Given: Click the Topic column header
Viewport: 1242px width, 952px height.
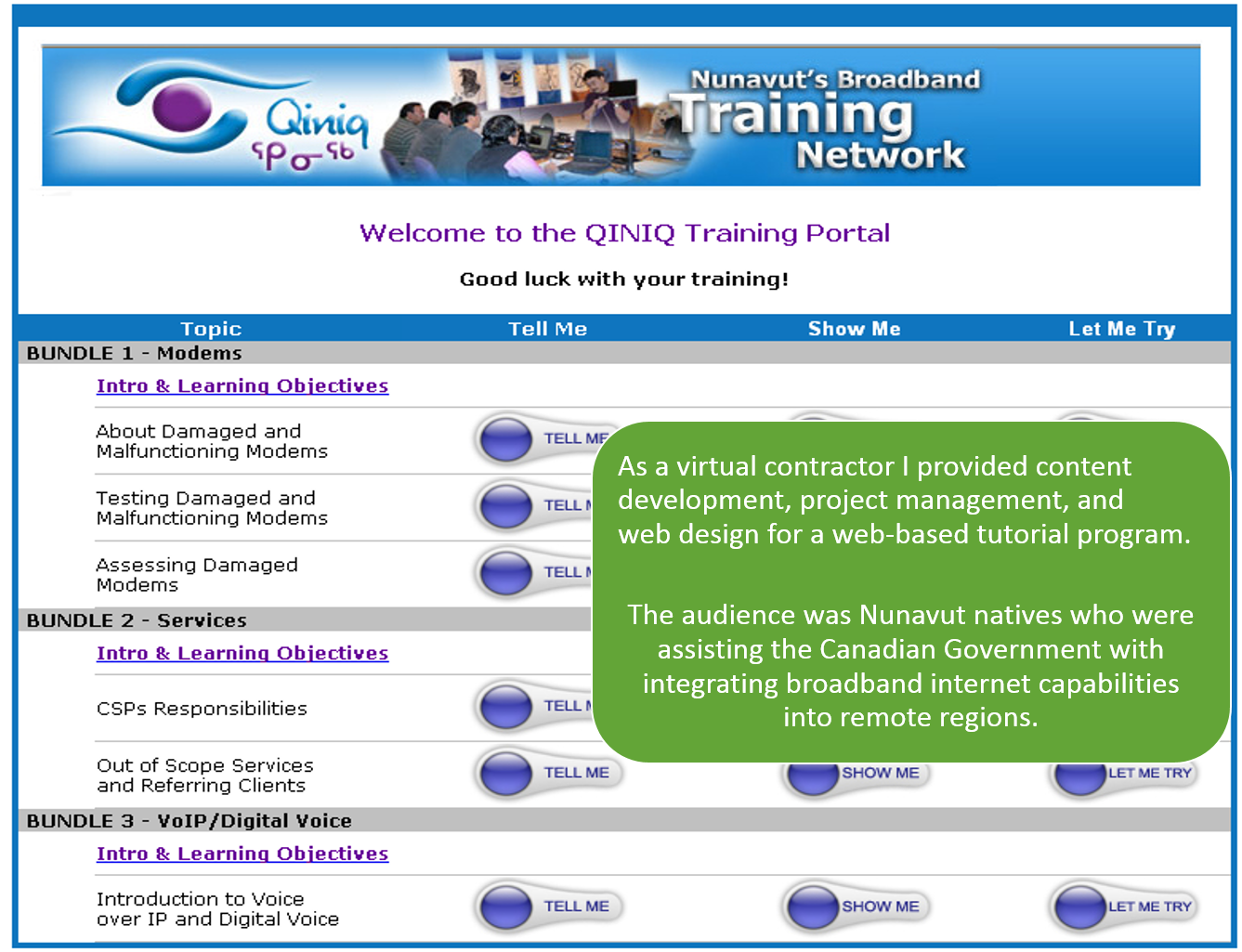Looking at the screenshot, I should [211, 329].
